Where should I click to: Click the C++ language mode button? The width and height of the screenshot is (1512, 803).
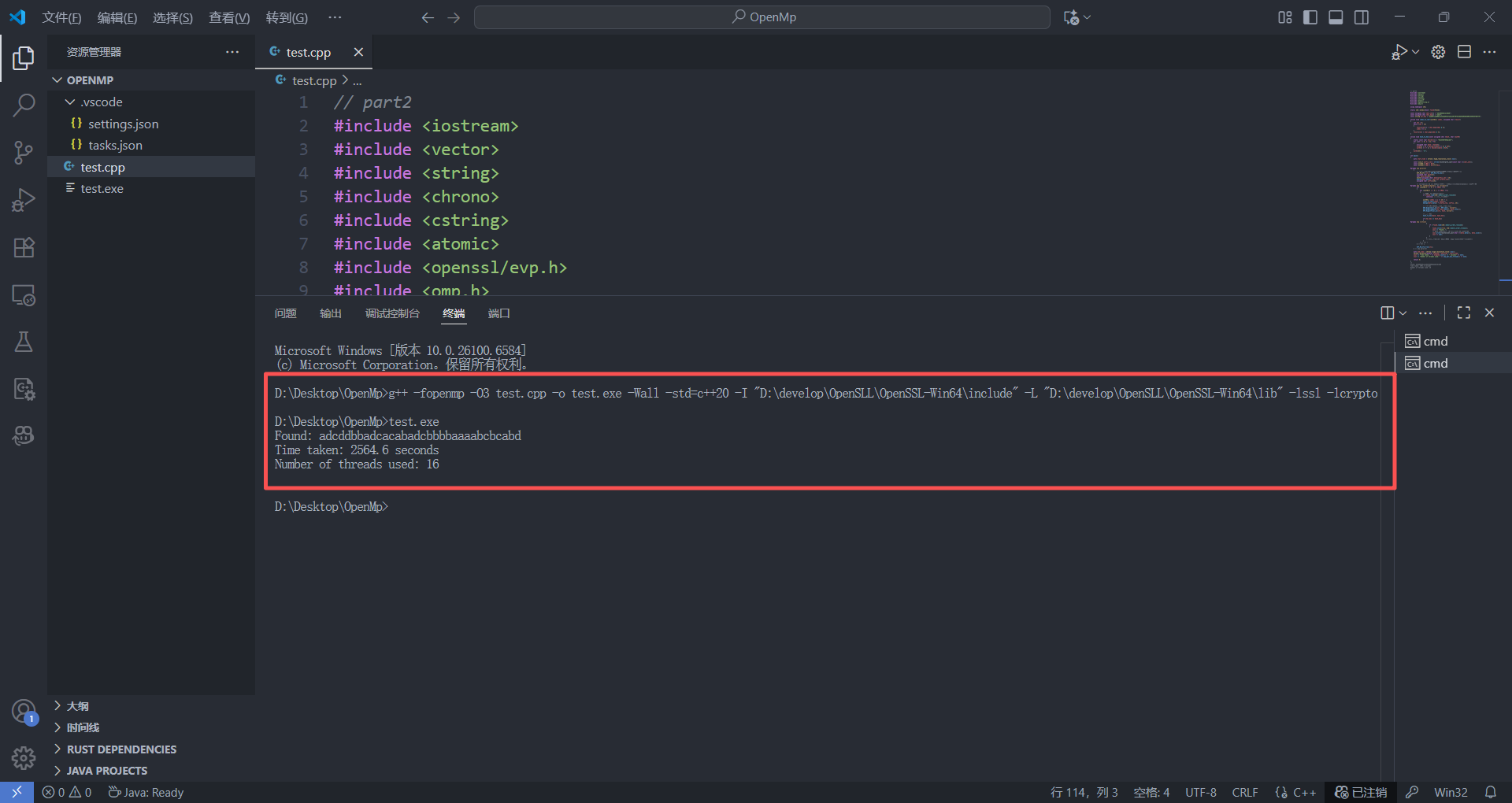(x=1304, y=792)
